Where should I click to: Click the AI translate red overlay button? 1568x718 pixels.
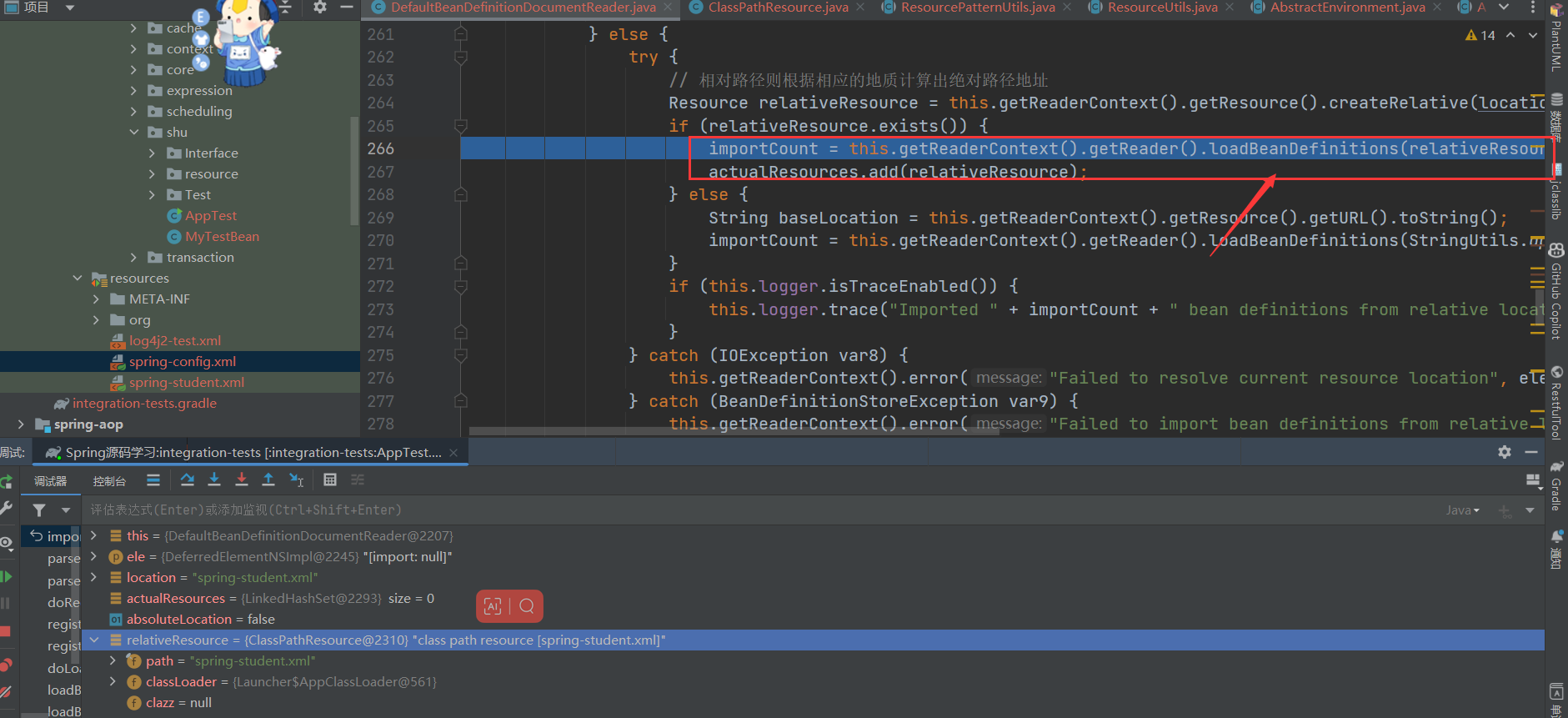pyautogui.click(x=493, y=606)
